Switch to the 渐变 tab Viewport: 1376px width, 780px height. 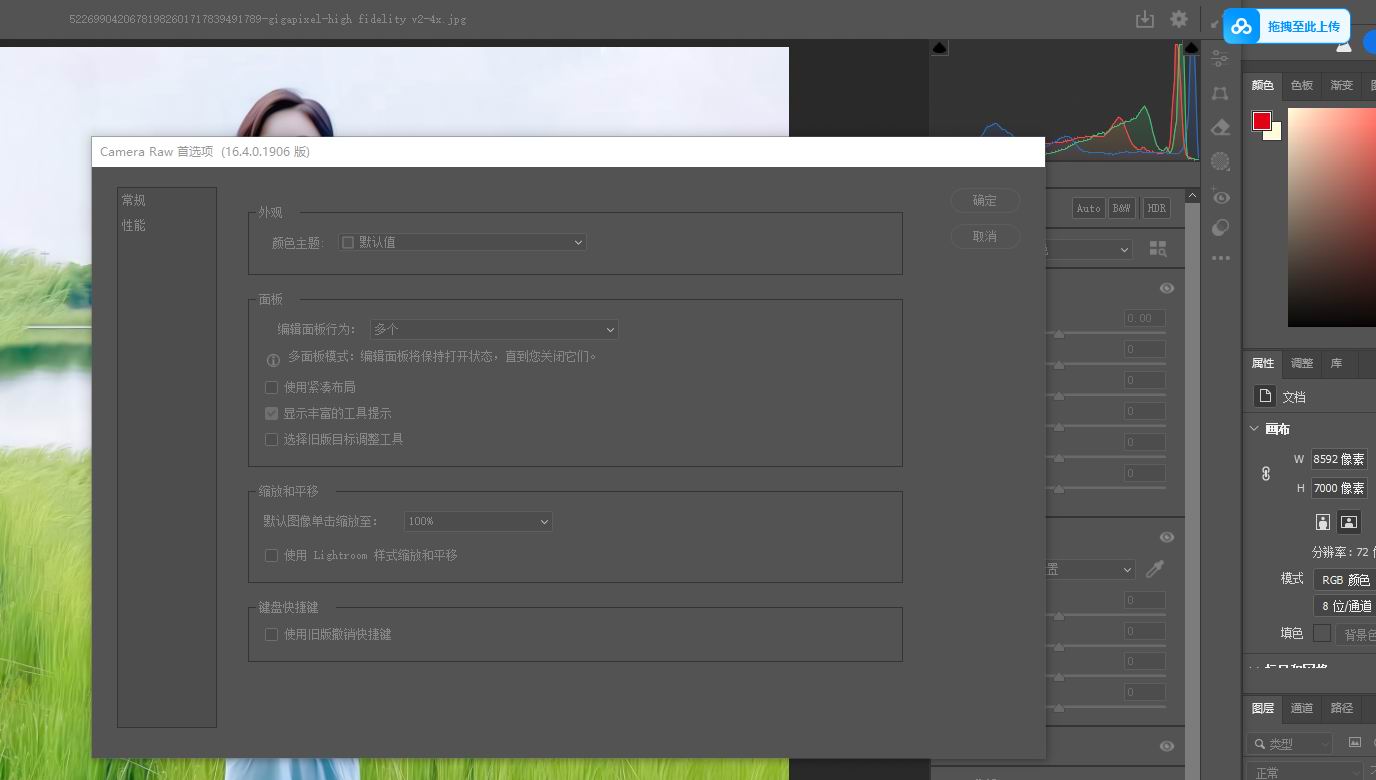click(x=1342, y=85)
